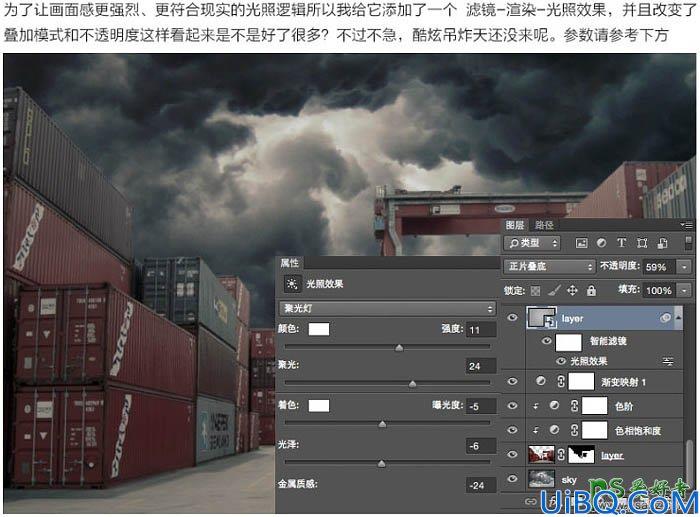Click adjustment icon of 色阶 layer

(554, 405)
